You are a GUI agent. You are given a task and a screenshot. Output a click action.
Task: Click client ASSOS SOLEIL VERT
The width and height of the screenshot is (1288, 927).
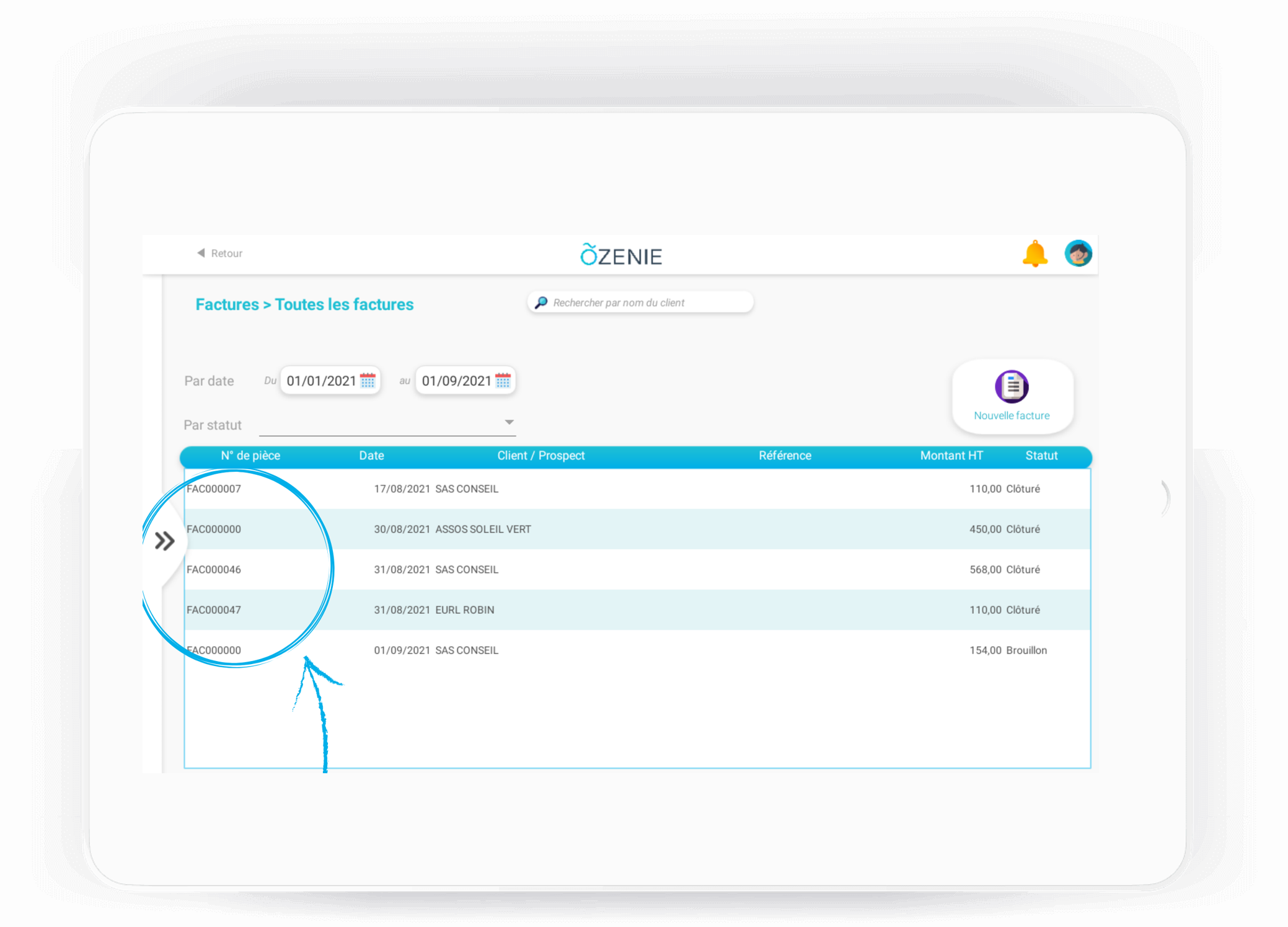tap(483, 529)
